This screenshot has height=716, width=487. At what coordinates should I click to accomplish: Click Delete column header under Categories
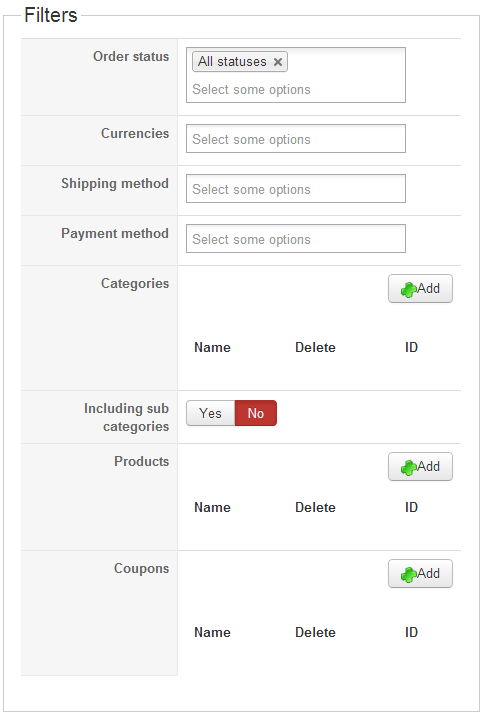point(315,347)
